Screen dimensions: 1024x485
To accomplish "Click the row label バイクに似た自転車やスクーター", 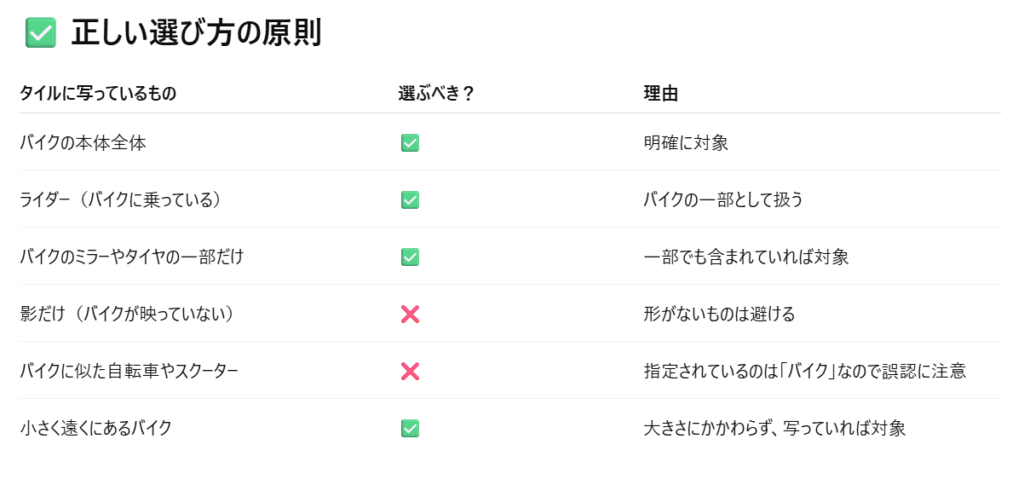I will 129,371.
